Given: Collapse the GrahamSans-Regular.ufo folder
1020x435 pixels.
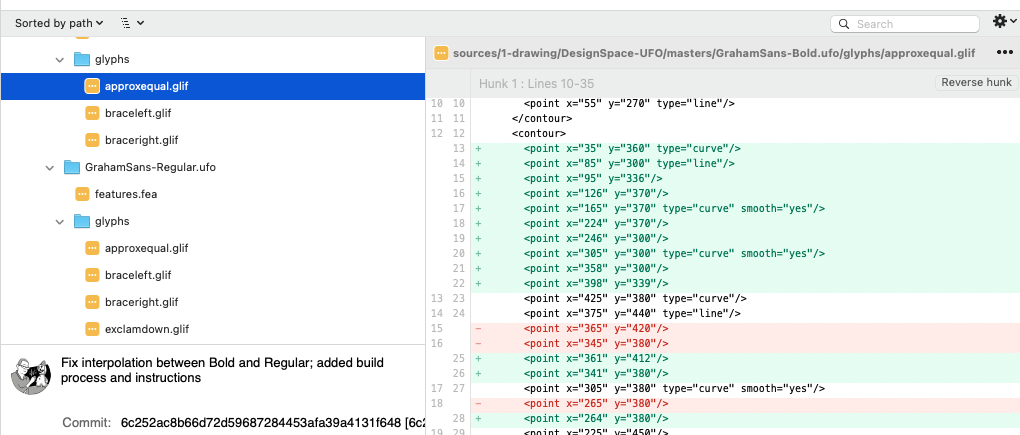Looking at the screenshot, I should click(x=49, y=167).
